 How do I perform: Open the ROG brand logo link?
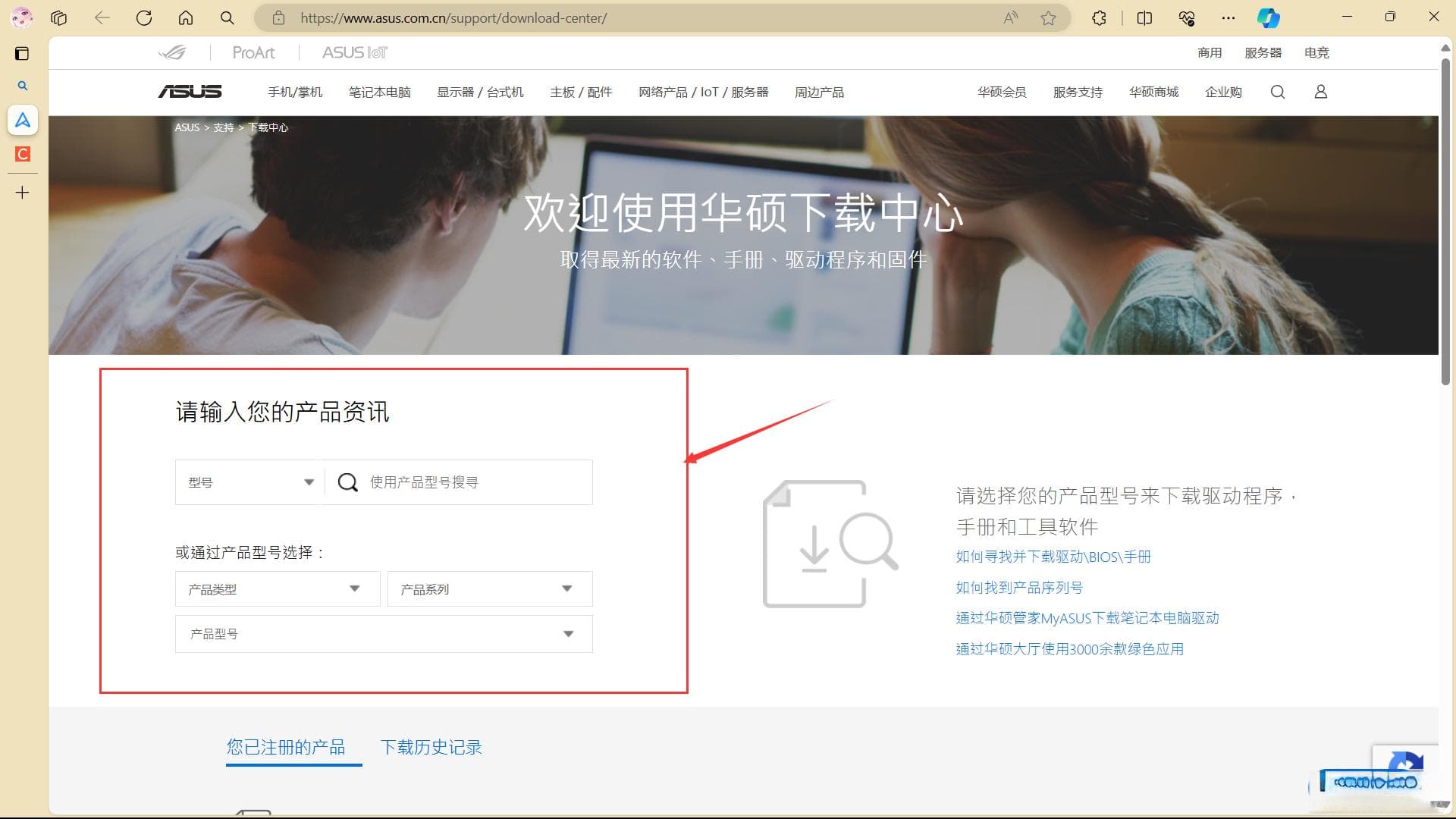[172, 52]
